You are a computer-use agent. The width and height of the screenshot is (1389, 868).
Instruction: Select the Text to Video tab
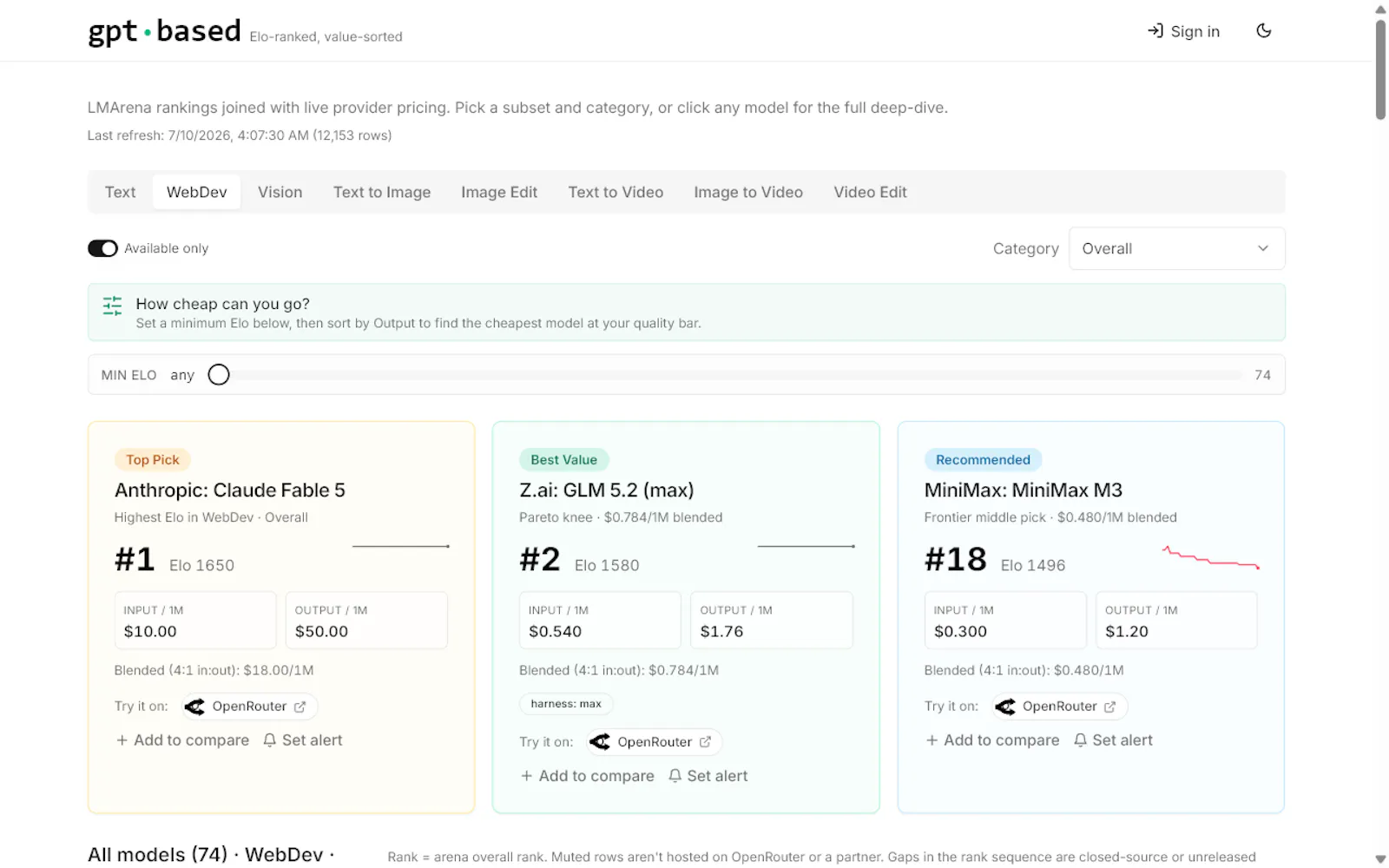[616, 192]
